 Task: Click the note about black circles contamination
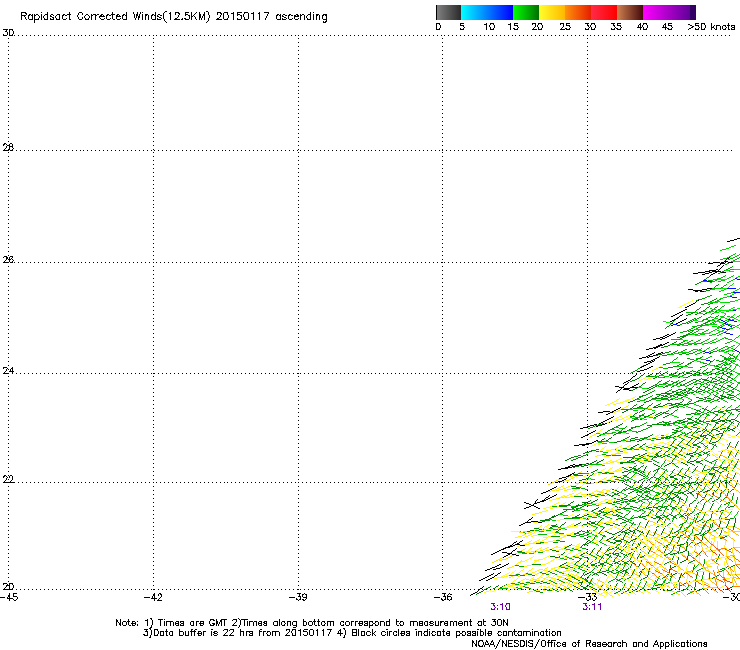coord(449,633)
